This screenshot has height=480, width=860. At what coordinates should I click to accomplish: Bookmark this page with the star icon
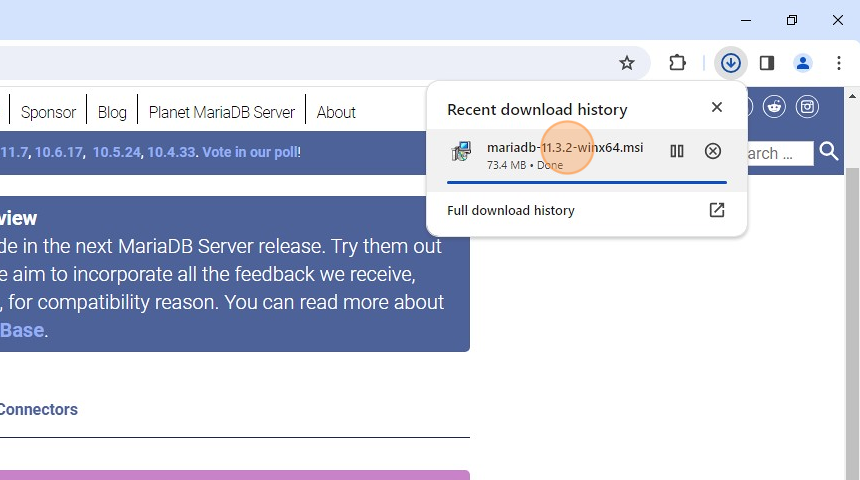tap(626, 63)
